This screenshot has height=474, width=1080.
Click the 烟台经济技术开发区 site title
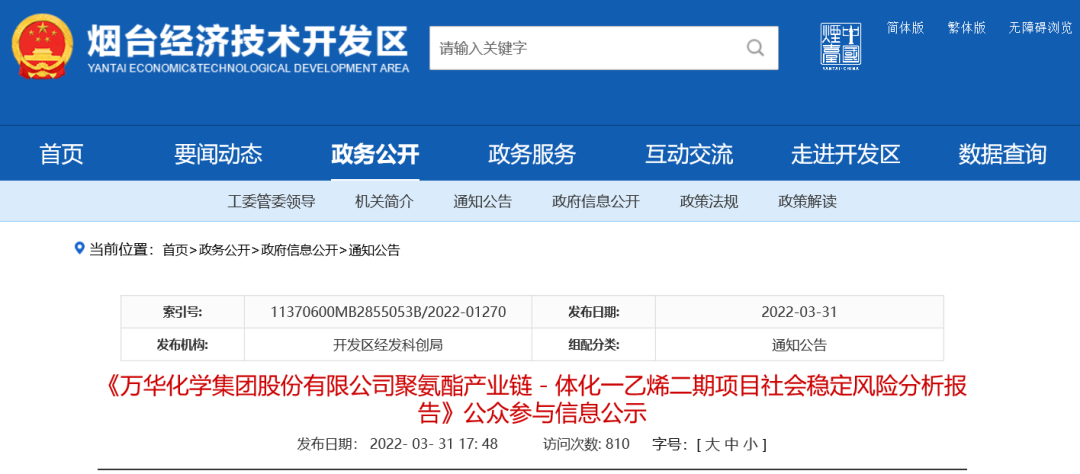[248, 42]
